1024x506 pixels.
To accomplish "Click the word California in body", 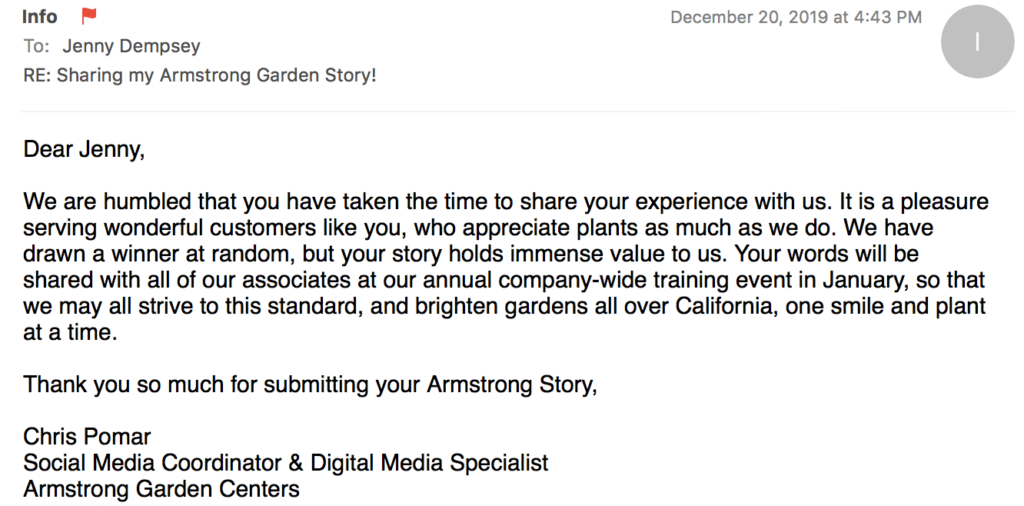I will pos(724,306).
